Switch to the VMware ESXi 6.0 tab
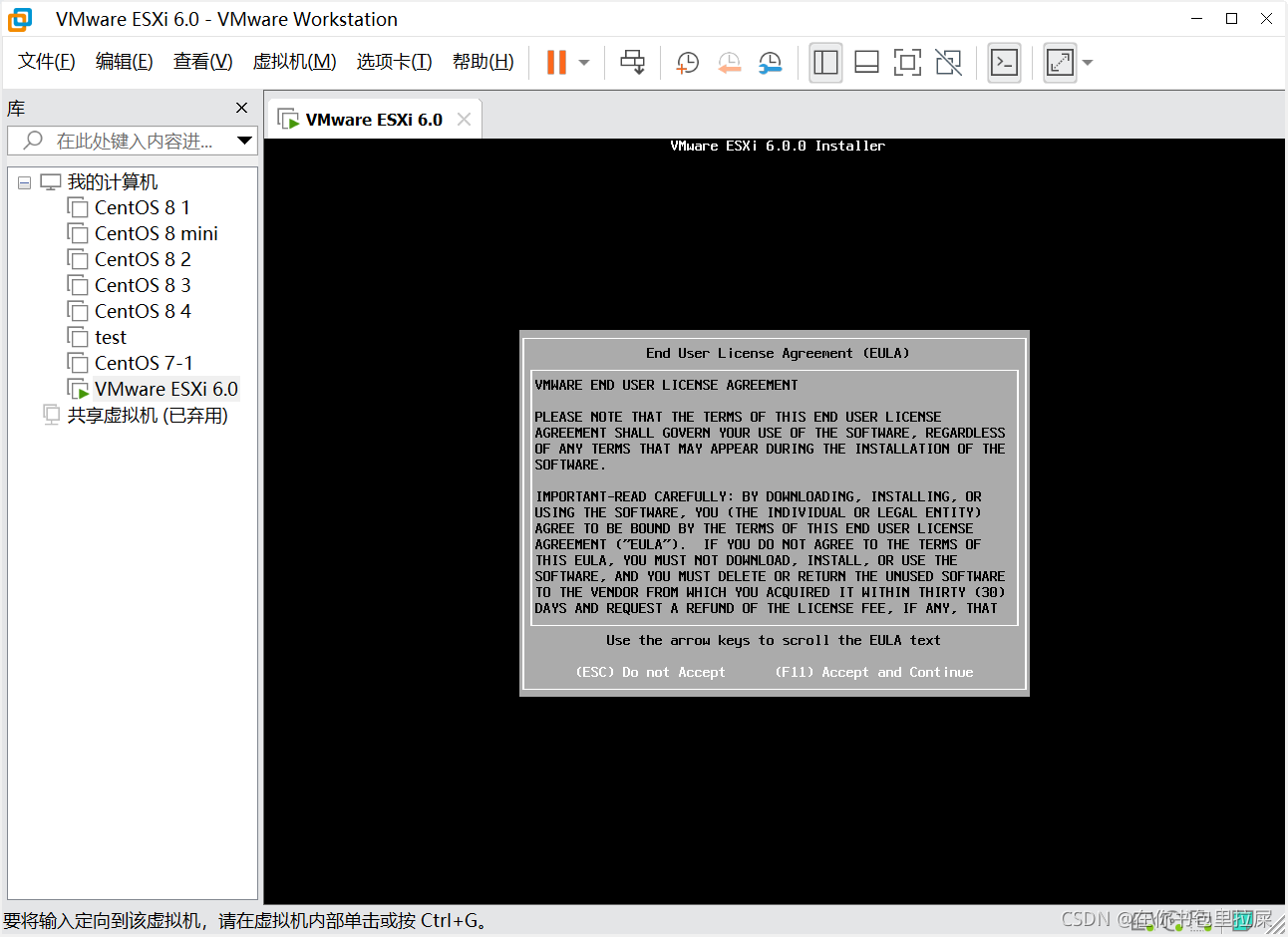 pyautogui.click(x=373, y=120)
